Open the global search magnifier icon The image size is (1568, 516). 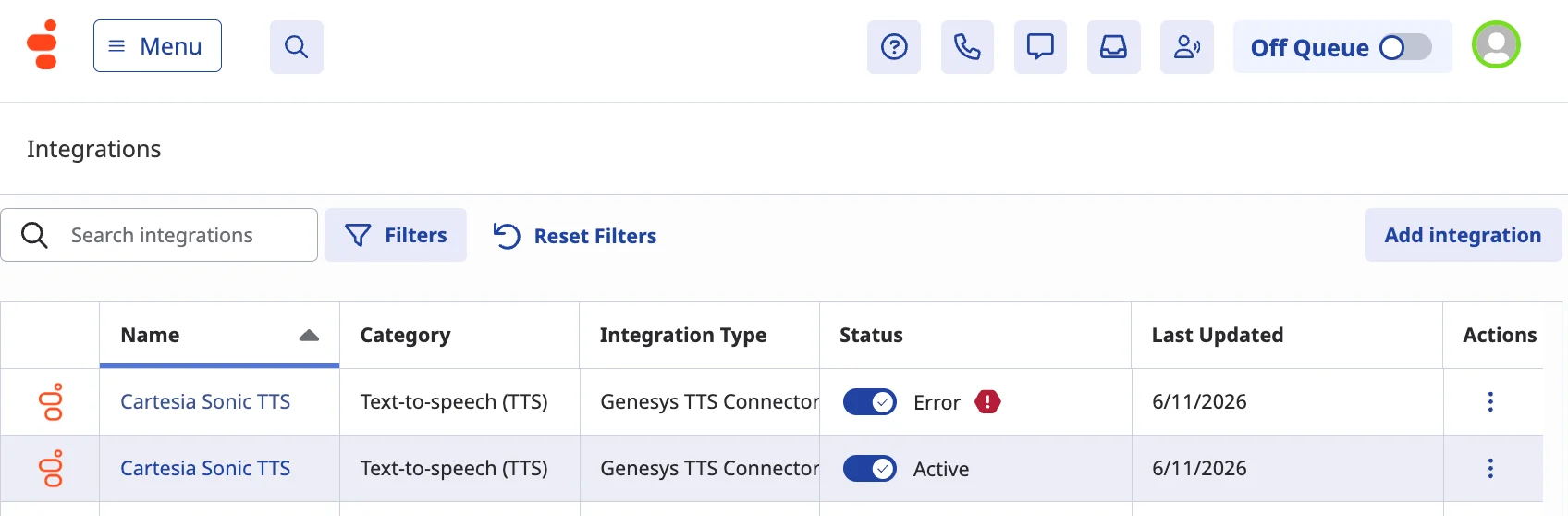coord(297,47)
